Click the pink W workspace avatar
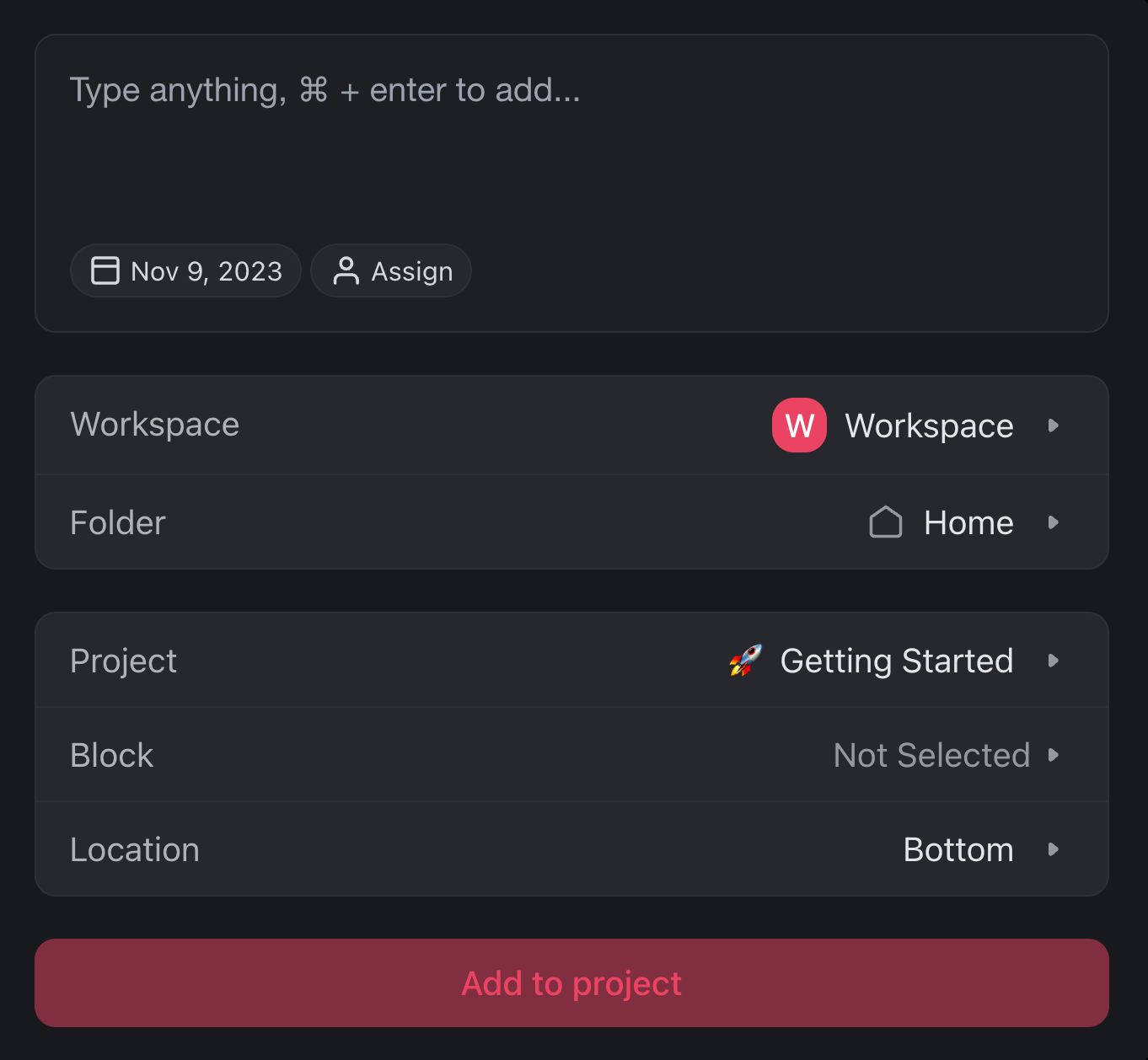 [798, 426]
